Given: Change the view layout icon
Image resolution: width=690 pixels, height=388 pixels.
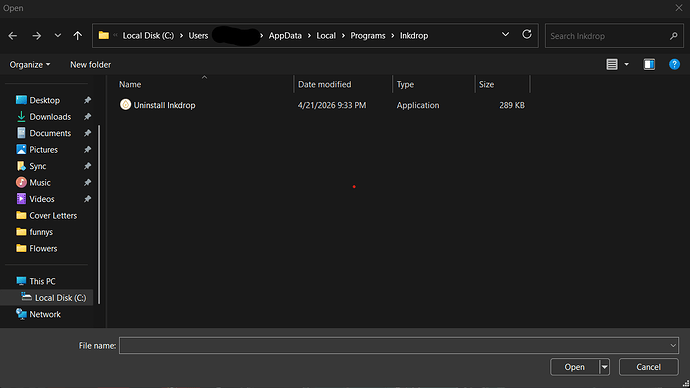Looking at the screenshot, I should coord(612,64).
